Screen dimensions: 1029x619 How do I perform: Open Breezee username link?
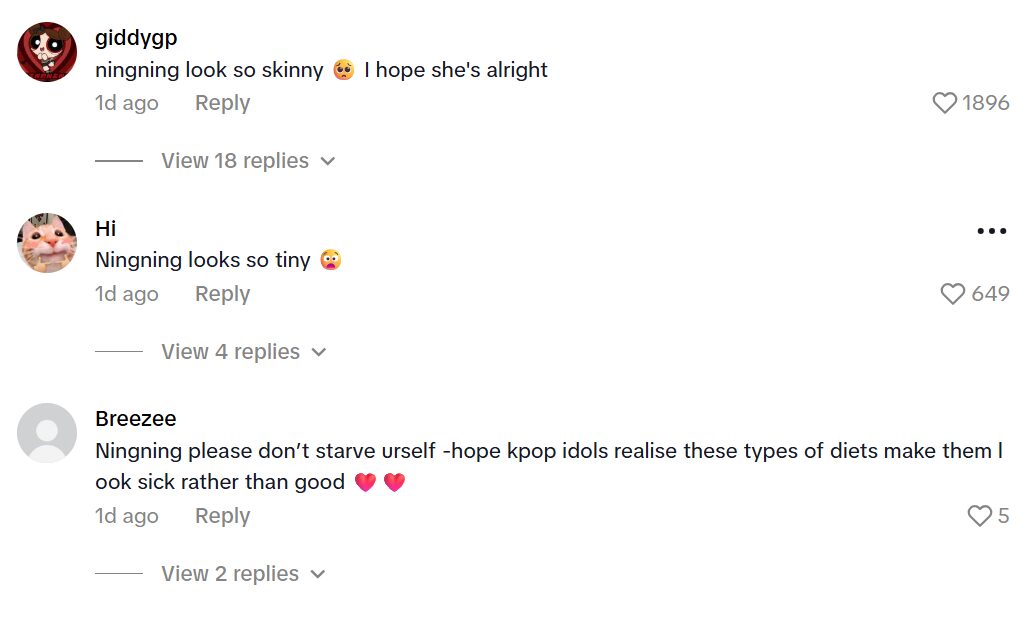point(136,419)
